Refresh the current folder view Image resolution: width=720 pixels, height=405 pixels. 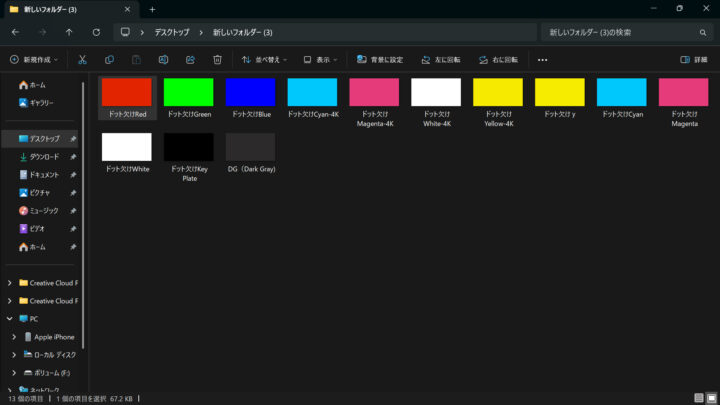click(x=95, y=32)
